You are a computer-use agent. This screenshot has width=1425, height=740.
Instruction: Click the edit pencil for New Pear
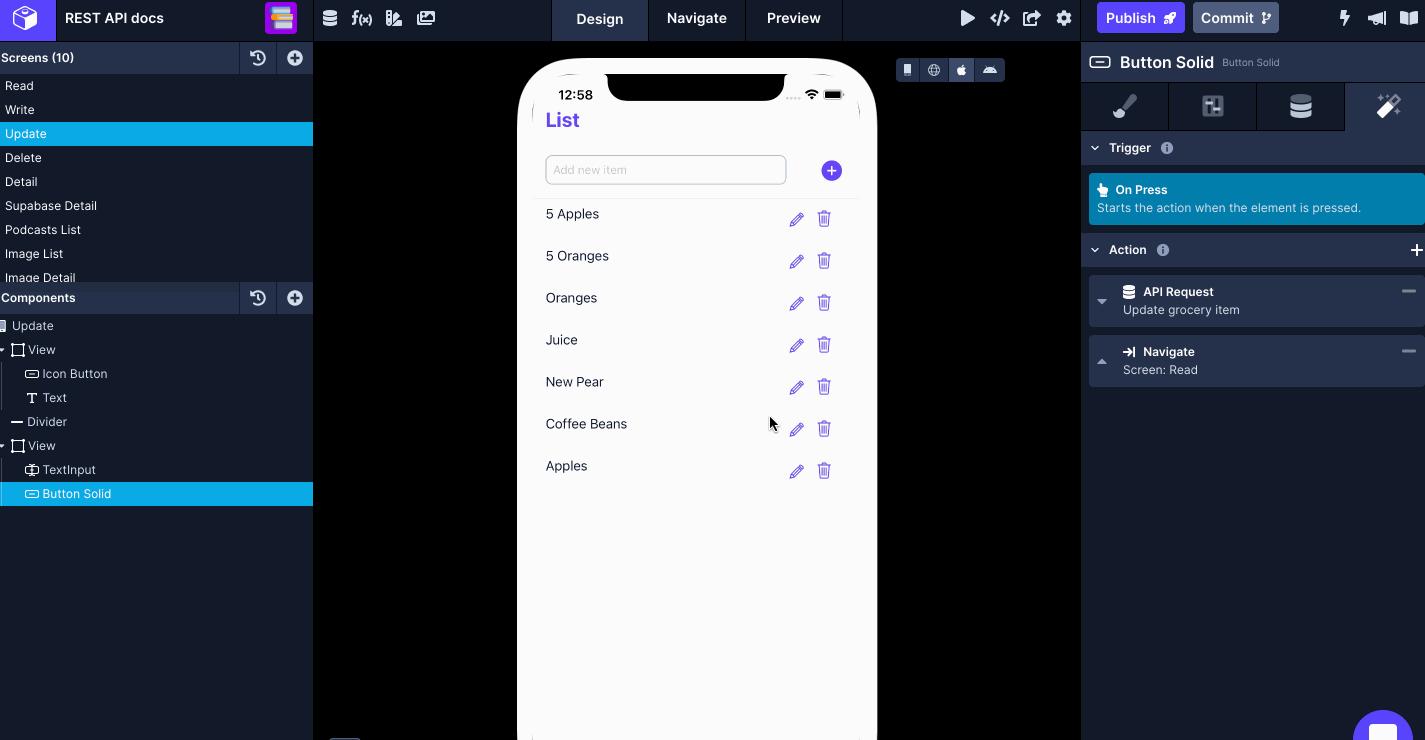point(797,387)
